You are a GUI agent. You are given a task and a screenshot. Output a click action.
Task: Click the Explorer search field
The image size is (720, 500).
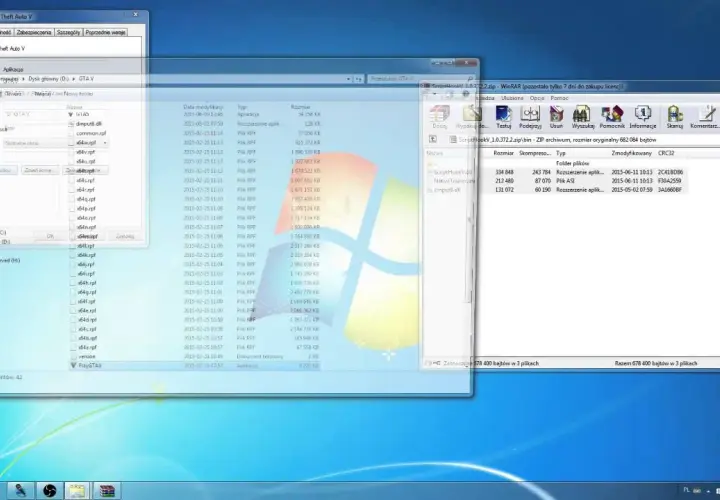(421, 79)
